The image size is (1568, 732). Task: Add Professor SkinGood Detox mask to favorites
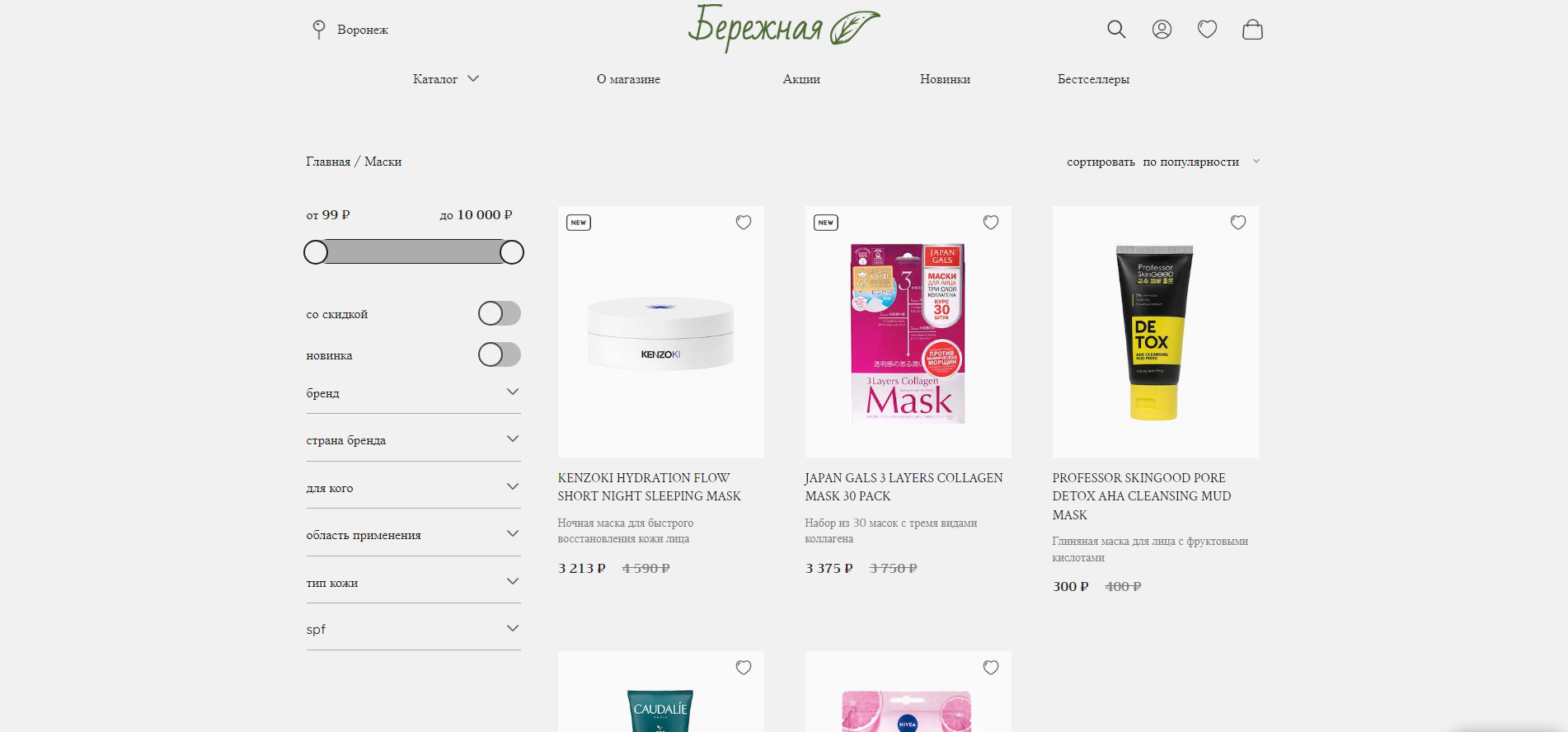coord(1238,223)
